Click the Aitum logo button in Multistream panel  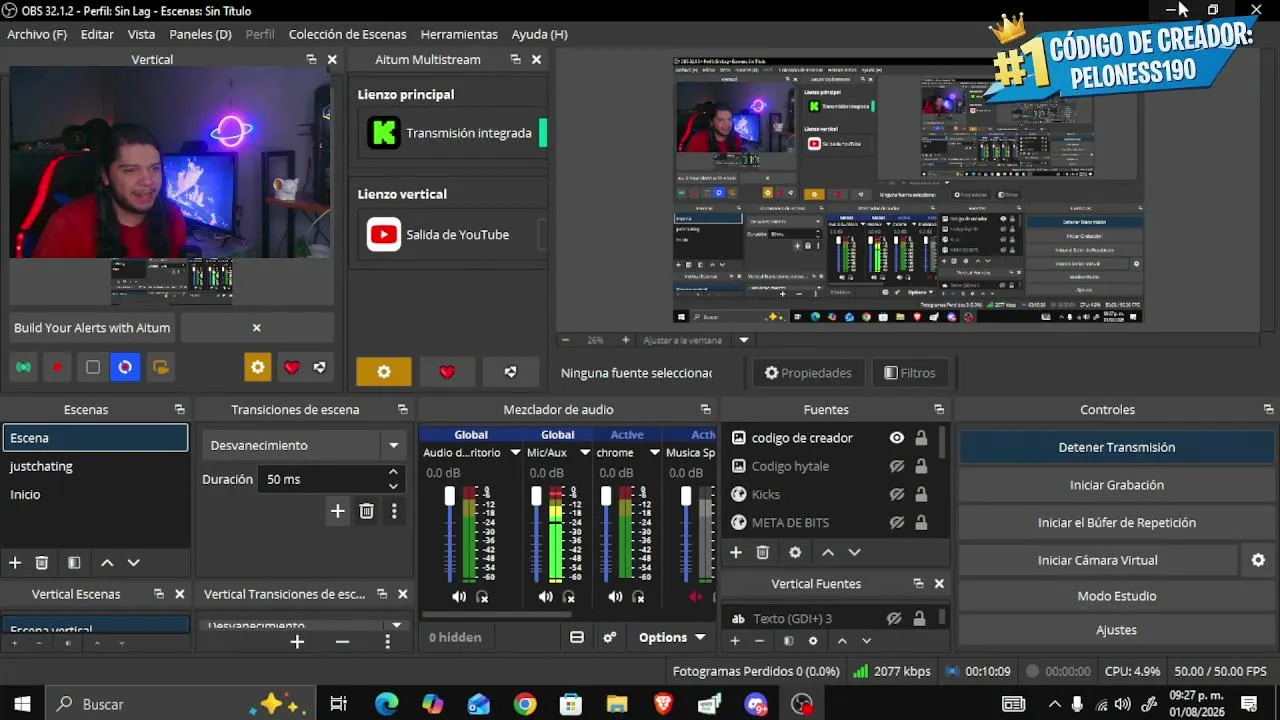510,372
